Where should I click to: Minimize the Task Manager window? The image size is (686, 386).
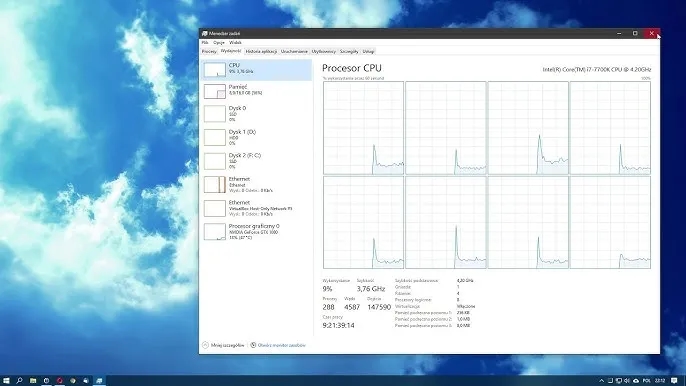click(x=619, y=33)
